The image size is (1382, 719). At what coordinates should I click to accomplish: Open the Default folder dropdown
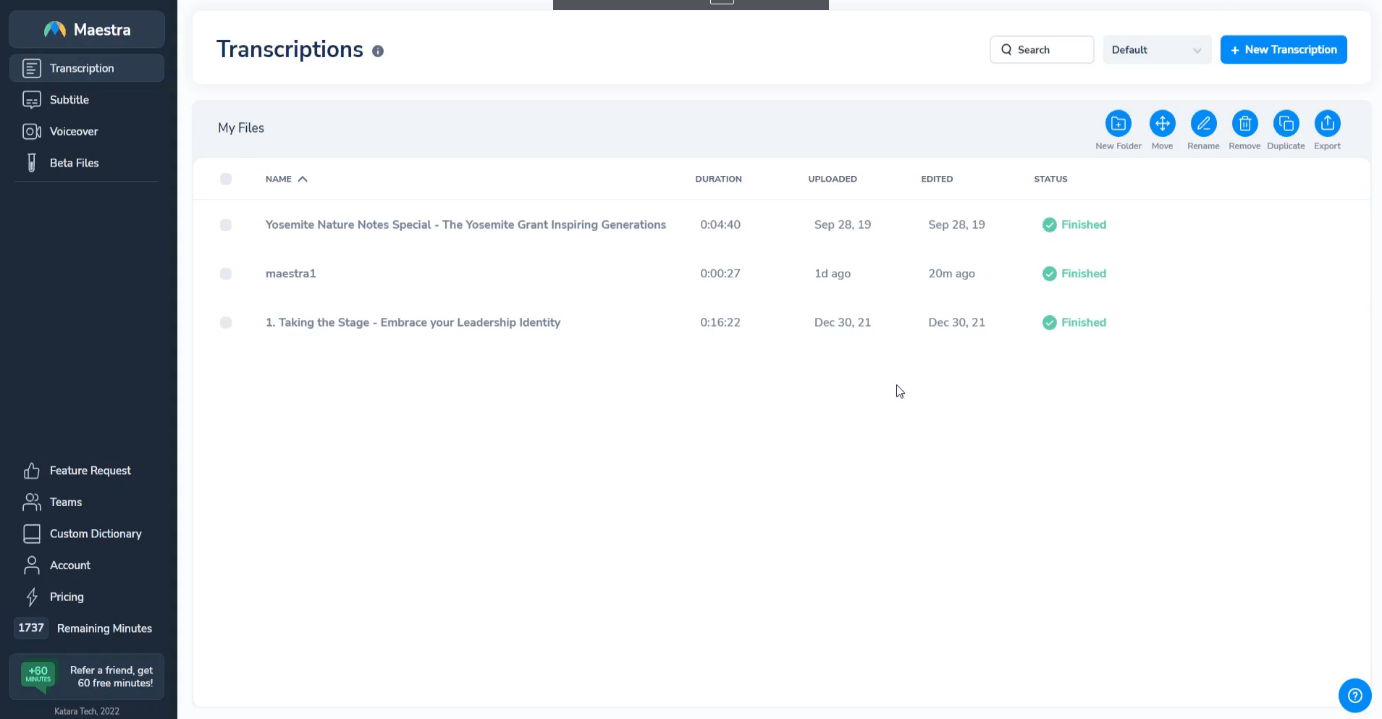click(x=1157, y=49)
